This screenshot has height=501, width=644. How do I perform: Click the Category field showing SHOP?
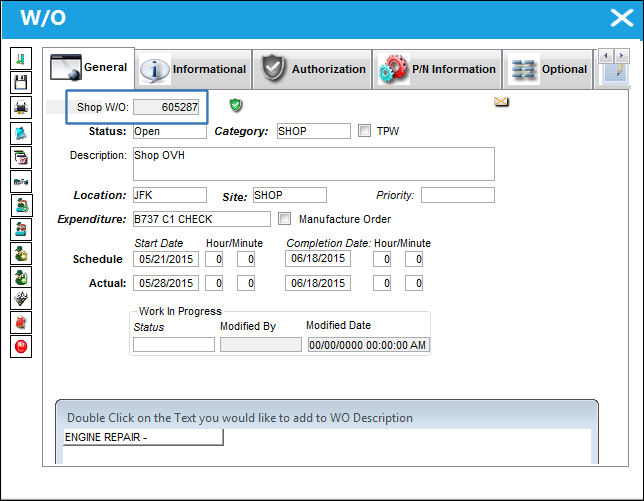(x=314, y=131)
